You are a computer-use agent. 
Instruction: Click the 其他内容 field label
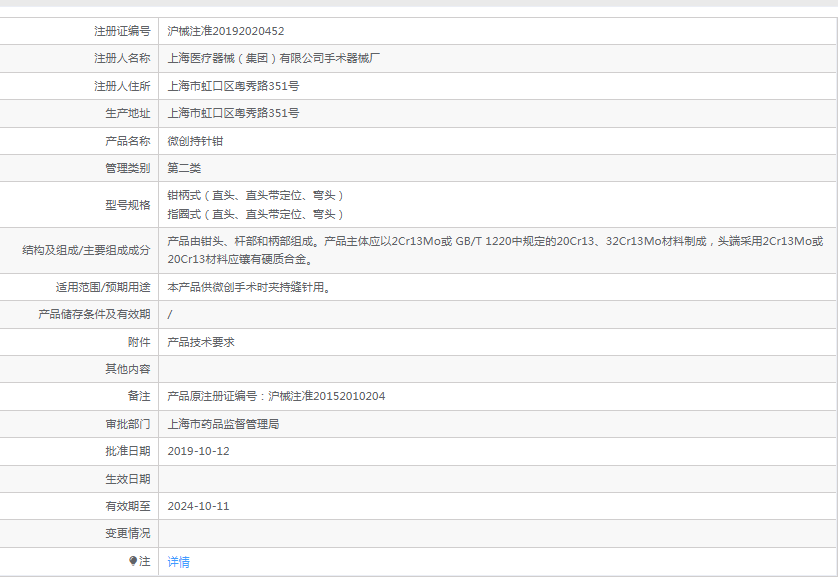(x=128, y=369)
